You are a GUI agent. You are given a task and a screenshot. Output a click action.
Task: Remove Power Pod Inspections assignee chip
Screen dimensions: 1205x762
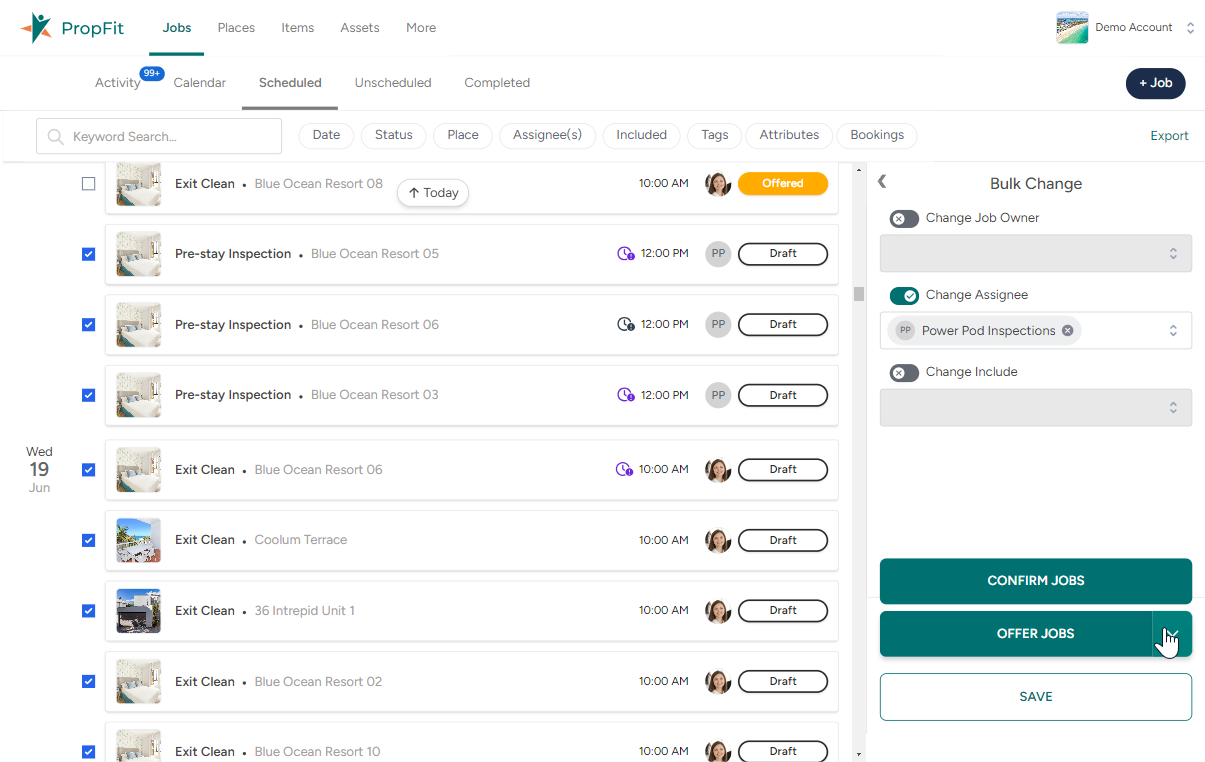(x=1067, y=331)
